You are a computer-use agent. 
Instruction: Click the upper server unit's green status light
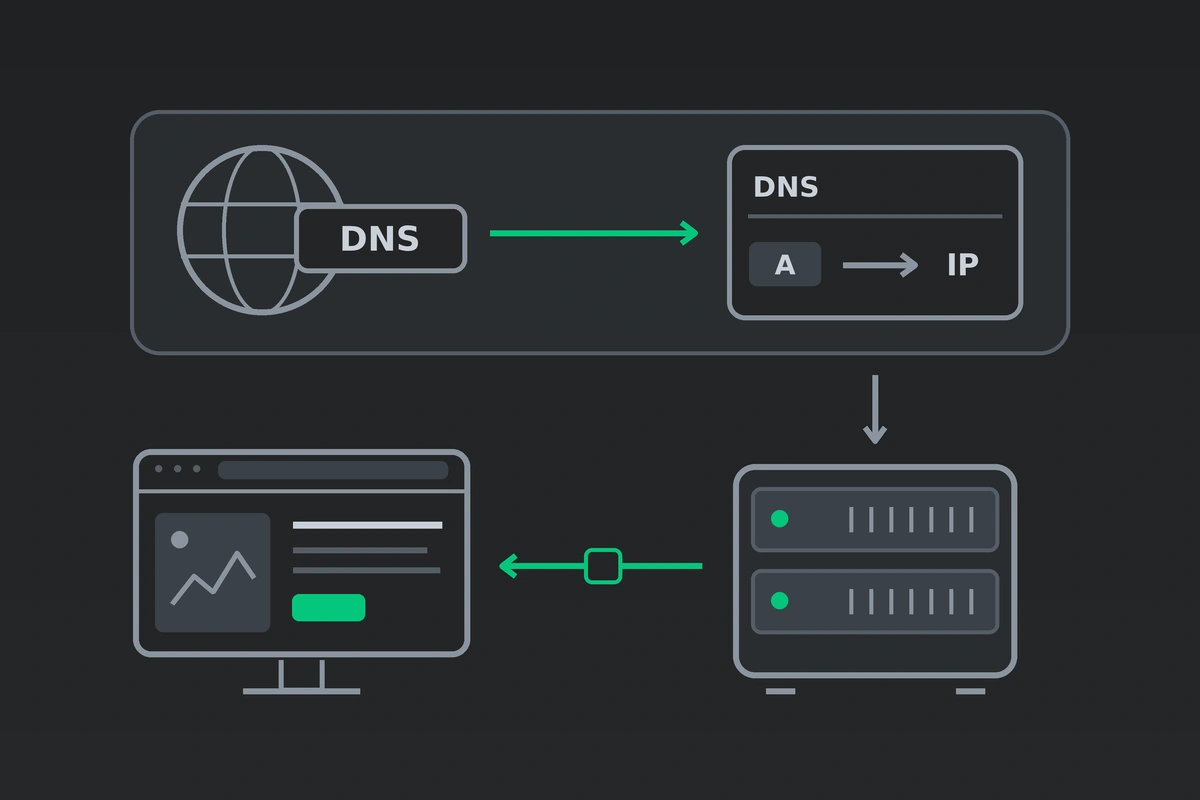tap(779, 519)
